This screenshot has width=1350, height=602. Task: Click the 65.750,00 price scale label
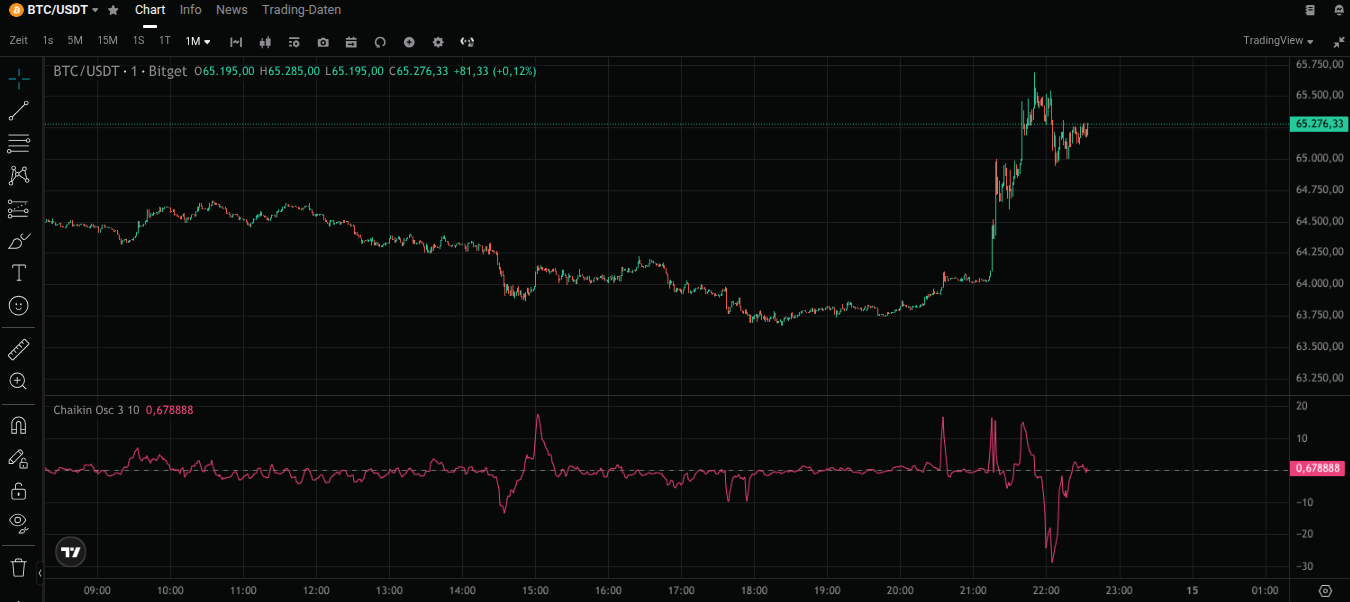tap(1318, 64)
